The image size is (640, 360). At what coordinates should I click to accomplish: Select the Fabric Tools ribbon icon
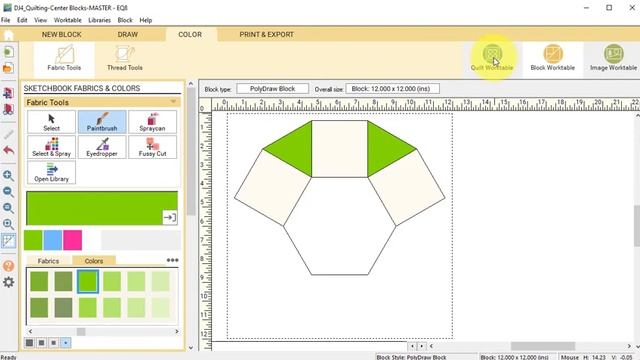point(64,59)
